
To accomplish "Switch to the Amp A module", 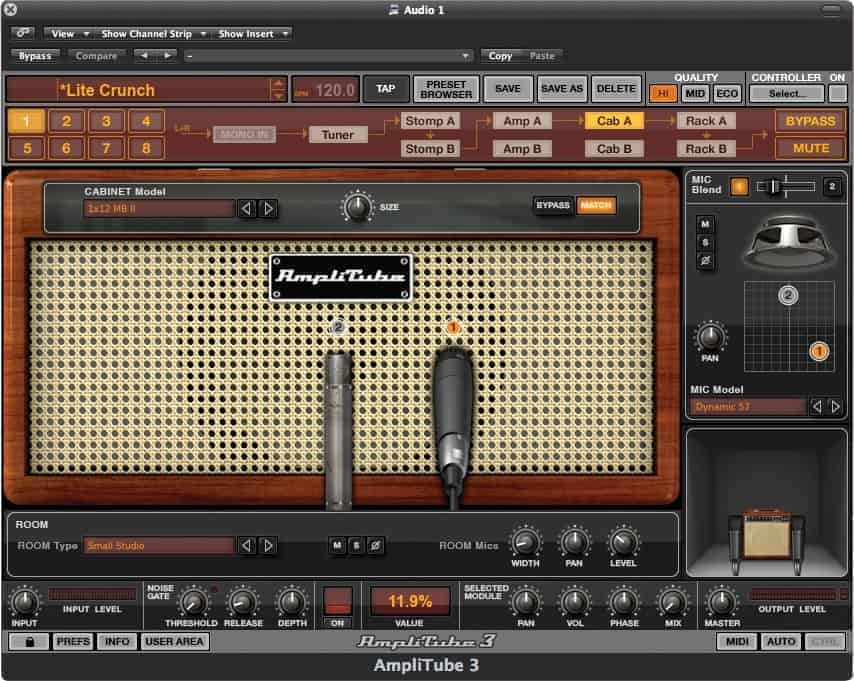I will [522, 121].
